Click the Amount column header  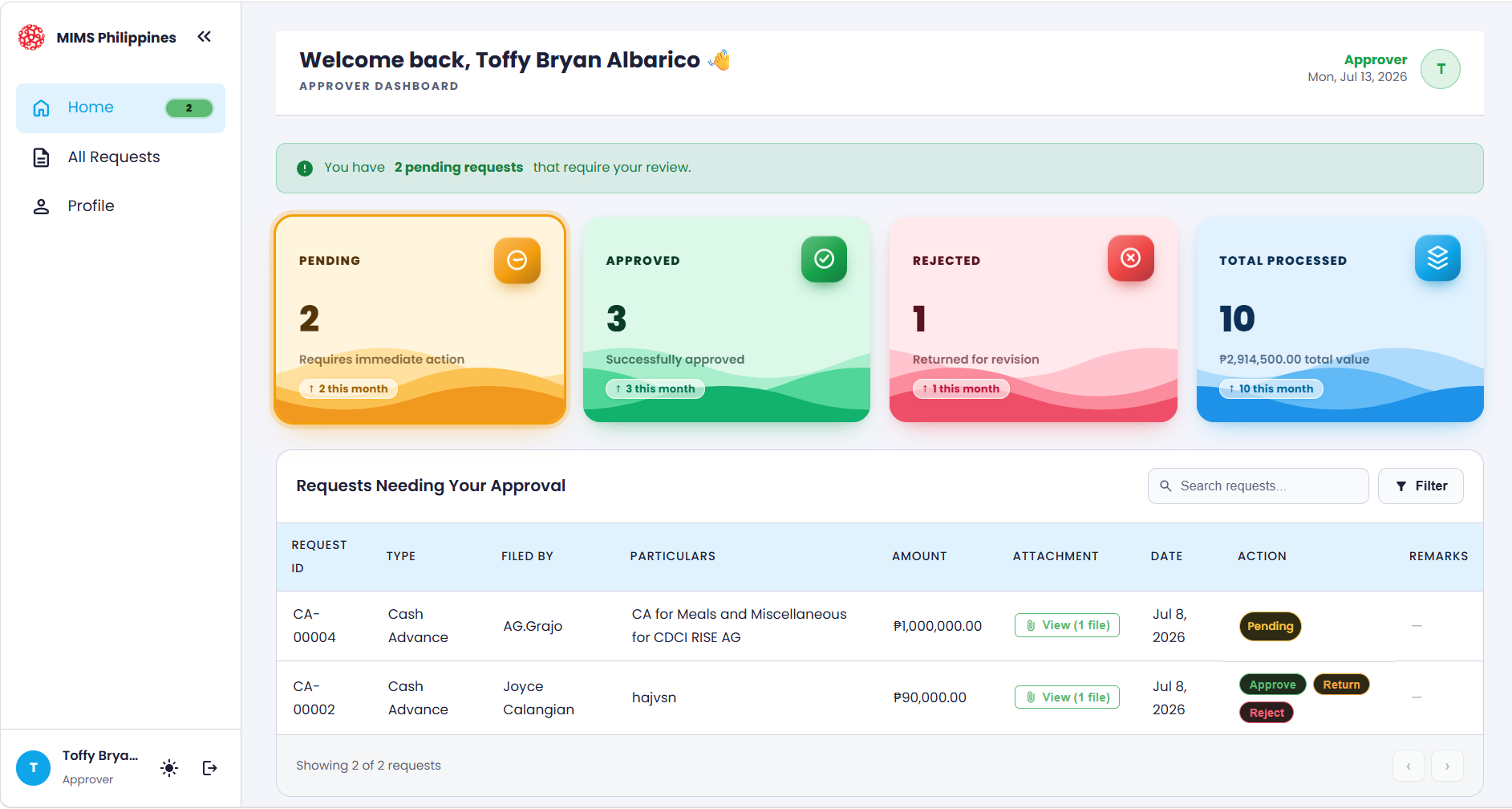919,557
